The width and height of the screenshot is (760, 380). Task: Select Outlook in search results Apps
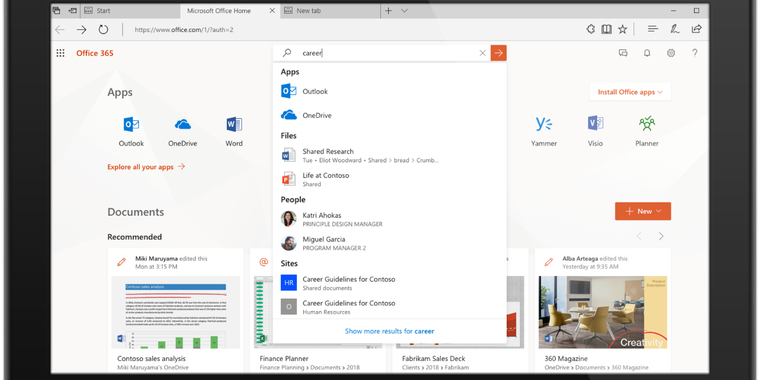pos(390,91)
